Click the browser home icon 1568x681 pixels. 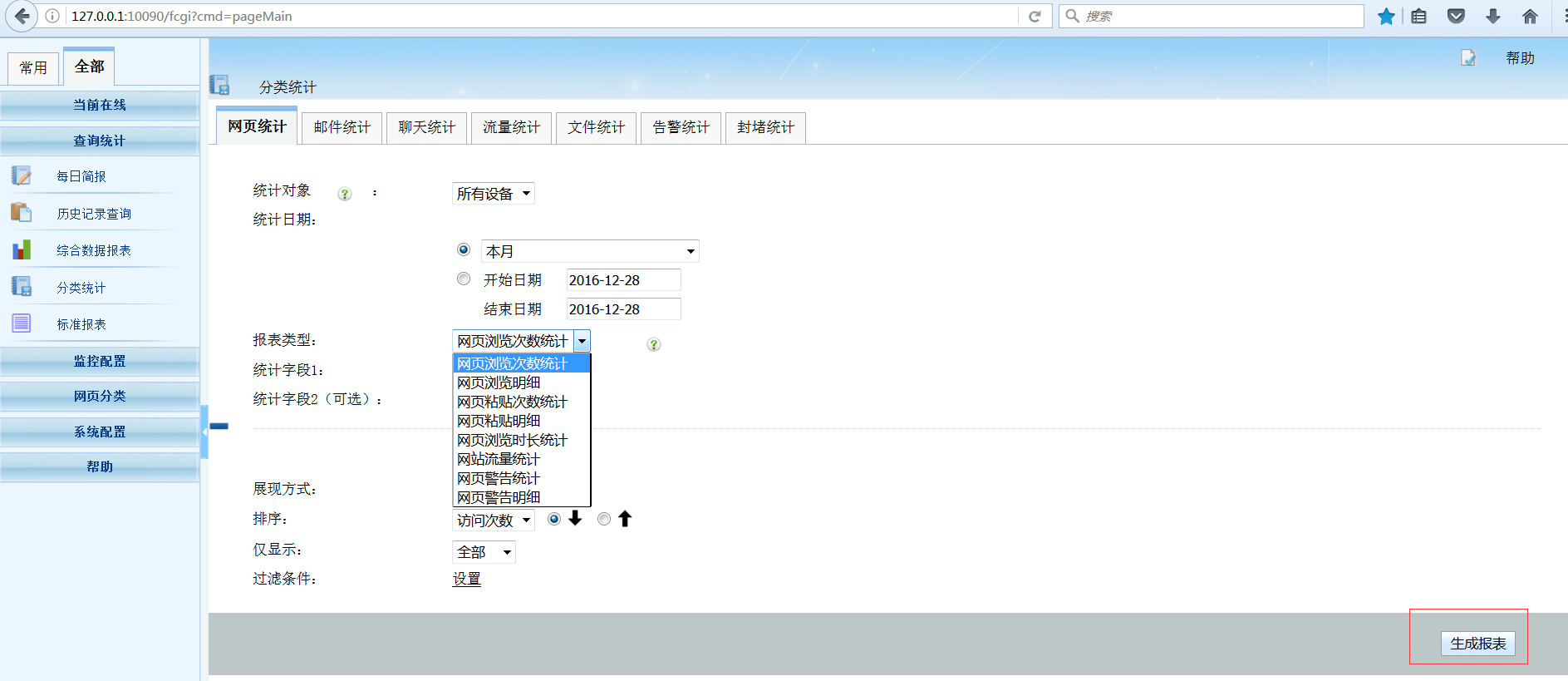[1530, 17]
